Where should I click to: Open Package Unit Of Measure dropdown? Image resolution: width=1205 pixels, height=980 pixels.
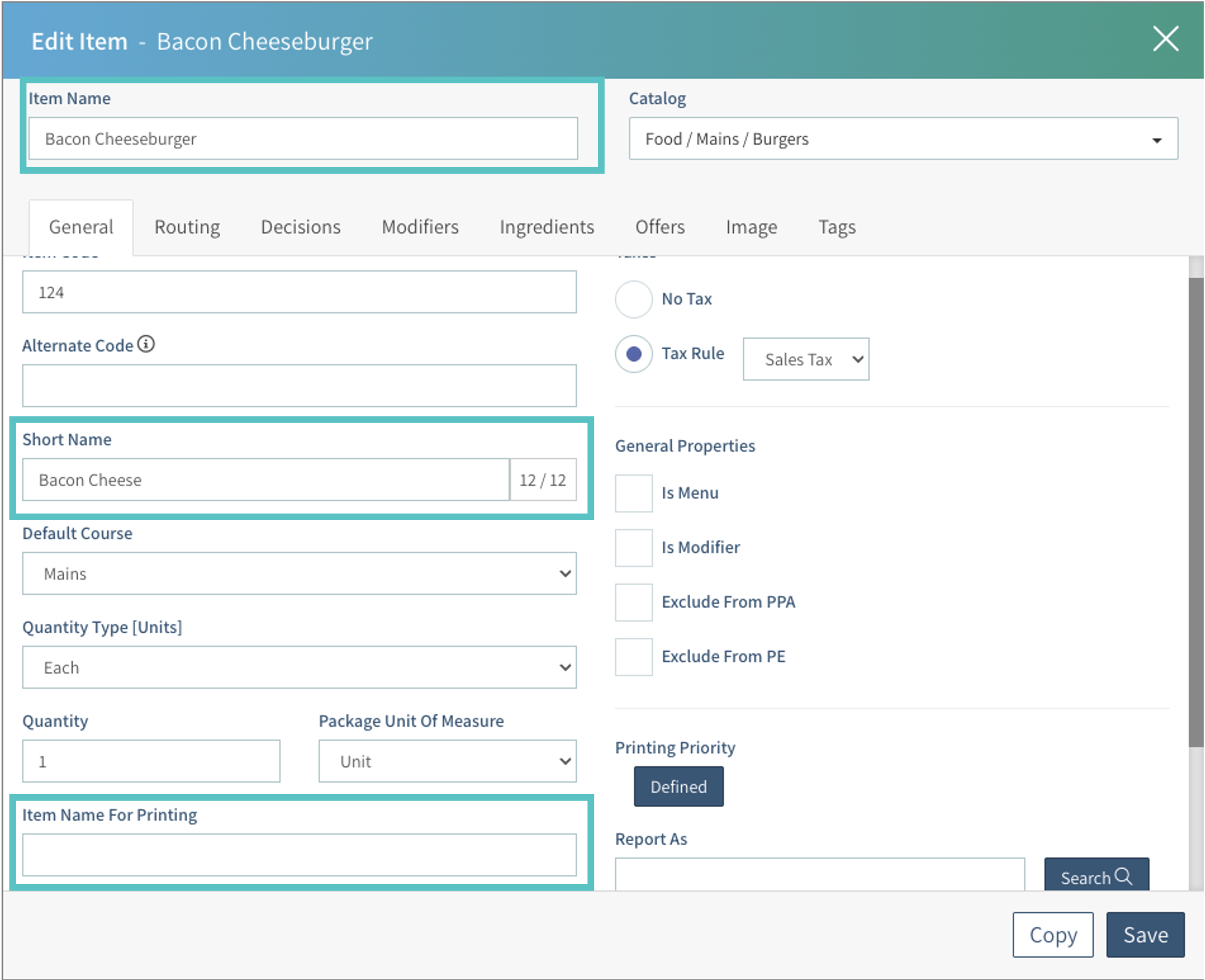(x=447, y=761)
